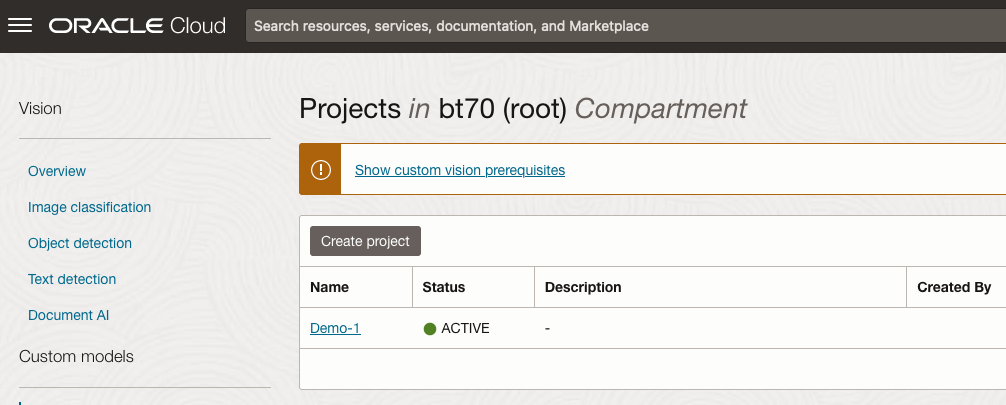Click the green ACTIVE status dot
This screenshot has width=1006, height=405.
[x=430, y=328]
